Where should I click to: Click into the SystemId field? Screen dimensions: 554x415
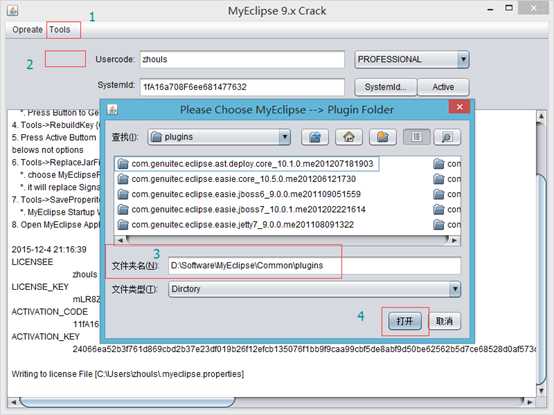[242, 87]
